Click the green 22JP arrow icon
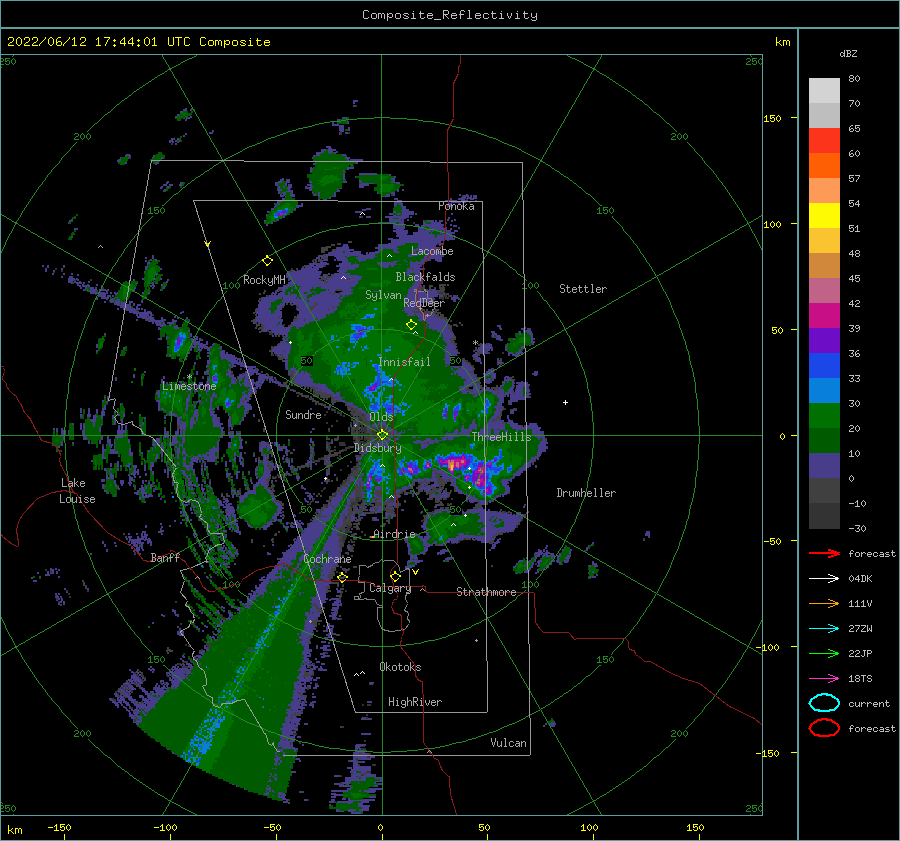This screenshot has width=900, height=841. coord(824,653)
